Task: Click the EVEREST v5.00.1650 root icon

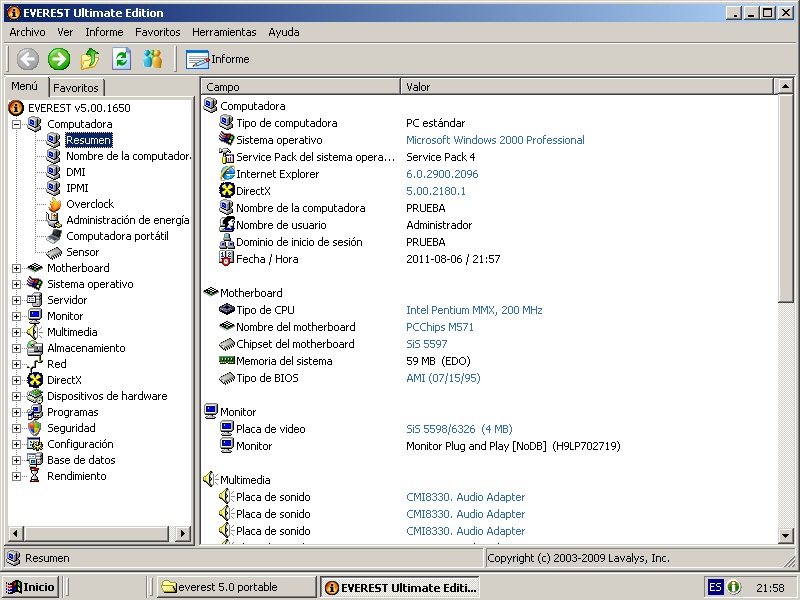Action: click(16, 108)
